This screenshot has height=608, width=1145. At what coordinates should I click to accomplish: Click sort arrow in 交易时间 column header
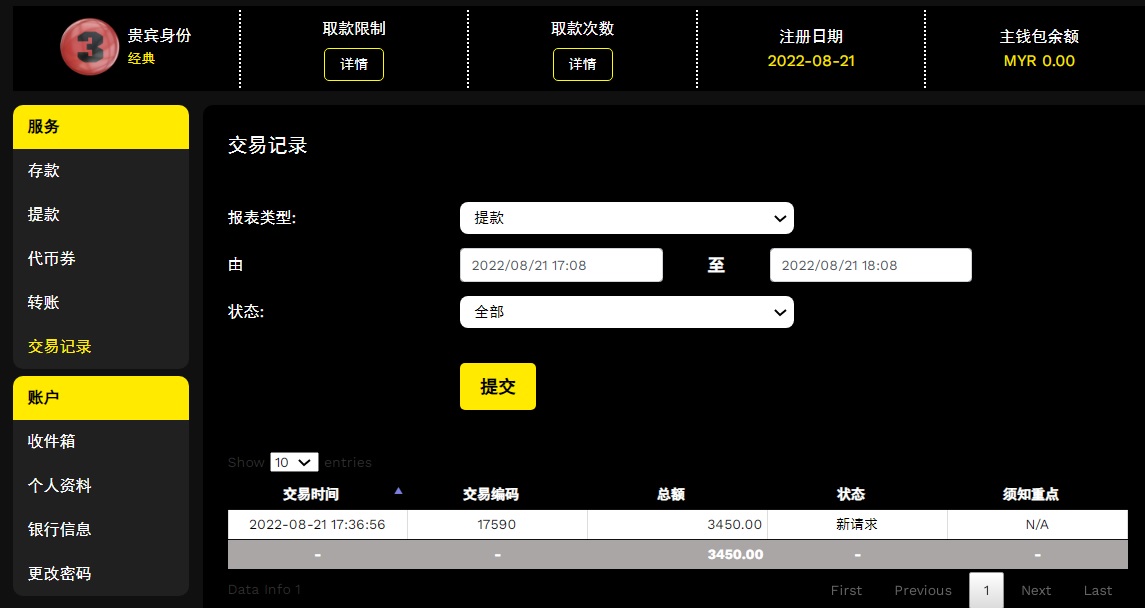click(x=399, y=491)
